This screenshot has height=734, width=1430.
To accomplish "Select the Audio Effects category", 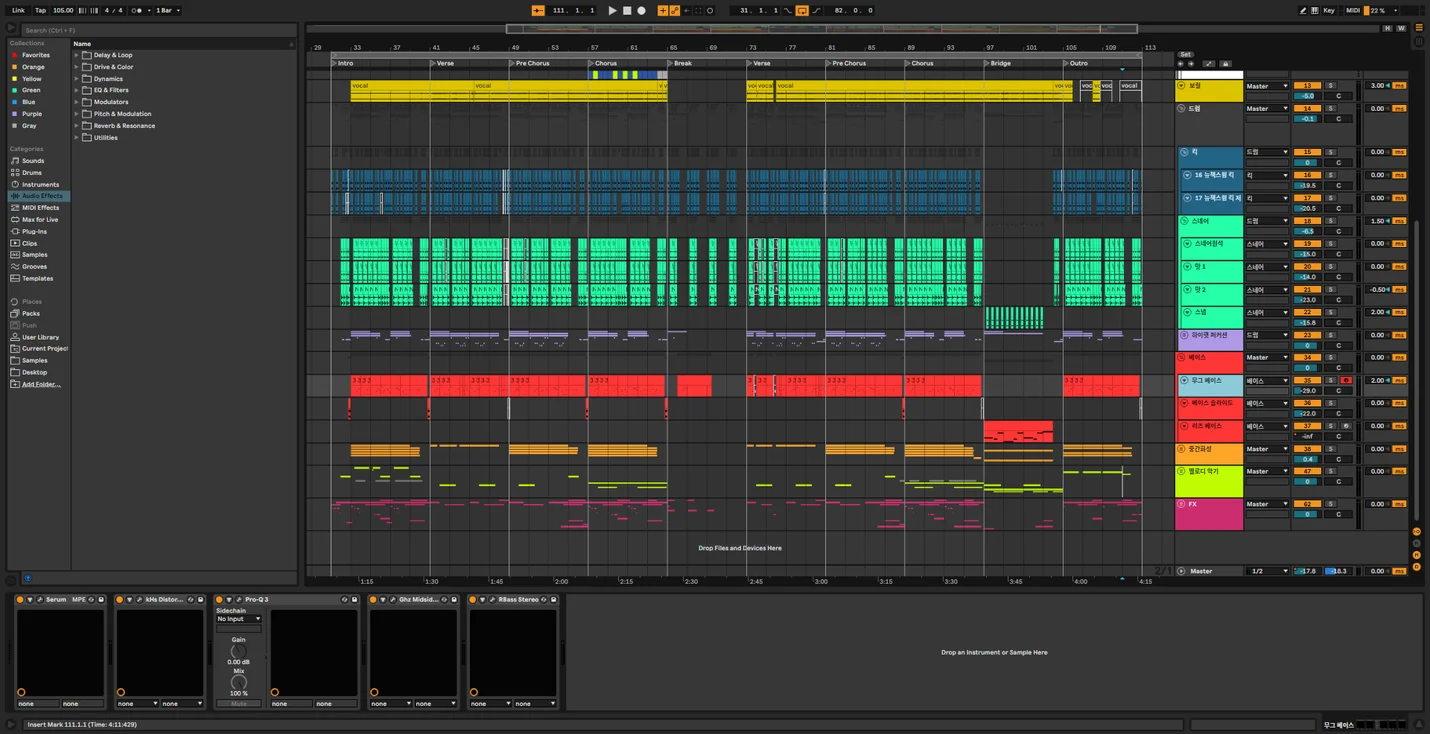I will tap(38, 196).
